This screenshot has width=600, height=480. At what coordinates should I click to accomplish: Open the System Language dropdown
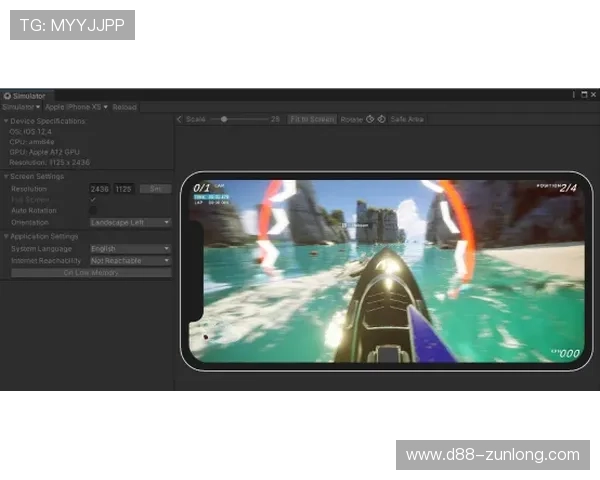point(130,248)
